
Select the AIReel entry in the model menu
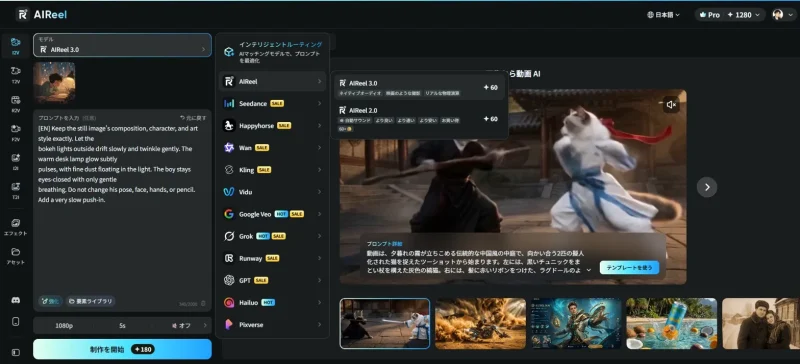pos(272,81)
